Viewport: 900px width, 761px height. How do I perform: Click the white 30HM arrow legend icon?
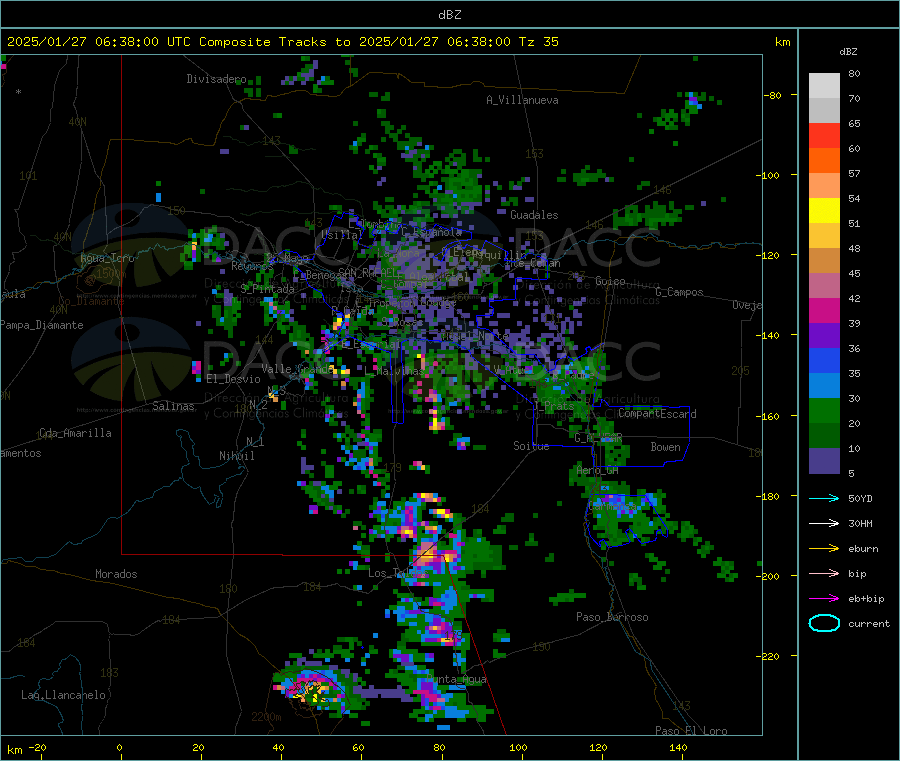[x=824, y=523]
